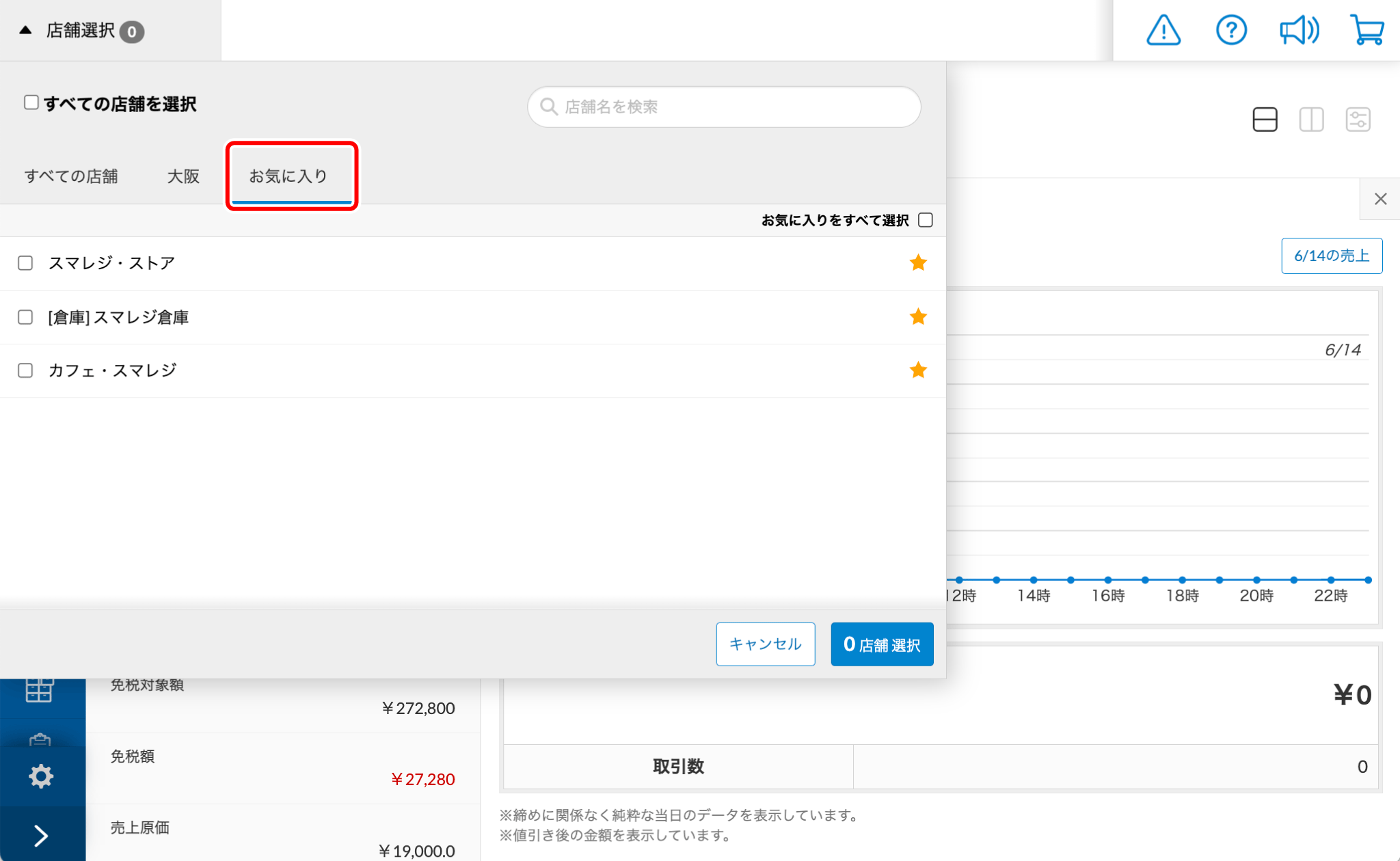This screenshot has width=1400, height=861.
Task: Switch to 大阪 tab
Action: point(183,176)
